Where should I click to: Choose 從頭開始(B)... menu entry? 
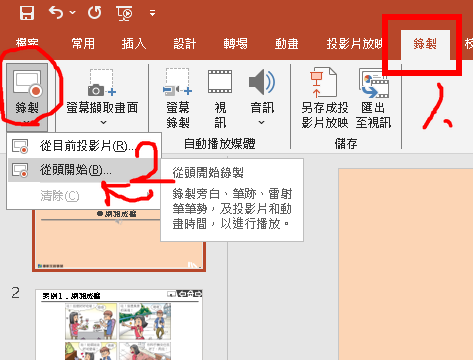point(84,170)
